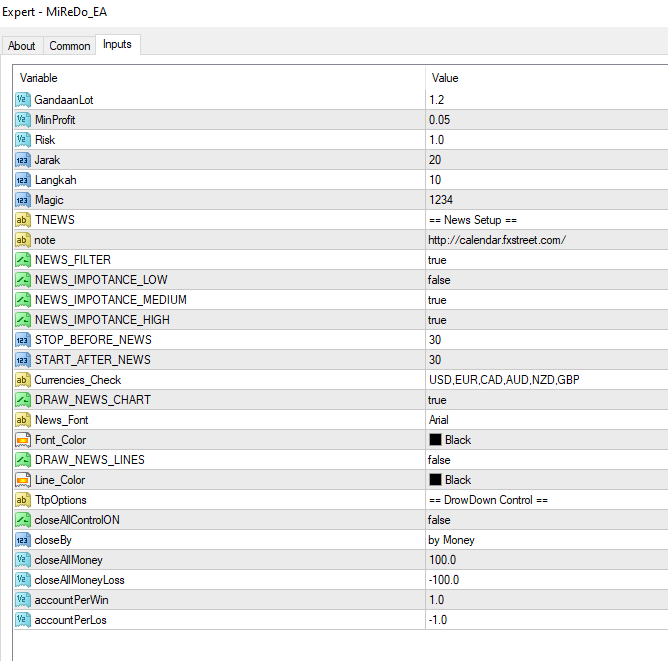Click the string icon beside Currencies_Check

[x=23, y=380]
